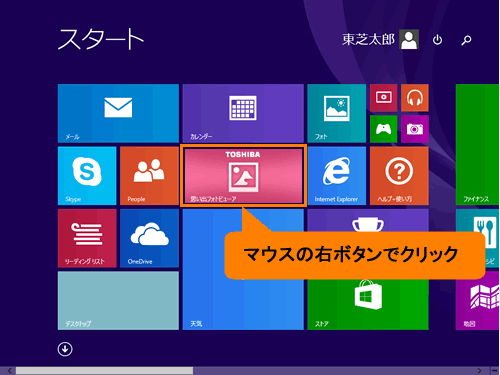Viewport: 500px width, 375px height.
Task: Launch the Video tile
Action: coord(384,98)
